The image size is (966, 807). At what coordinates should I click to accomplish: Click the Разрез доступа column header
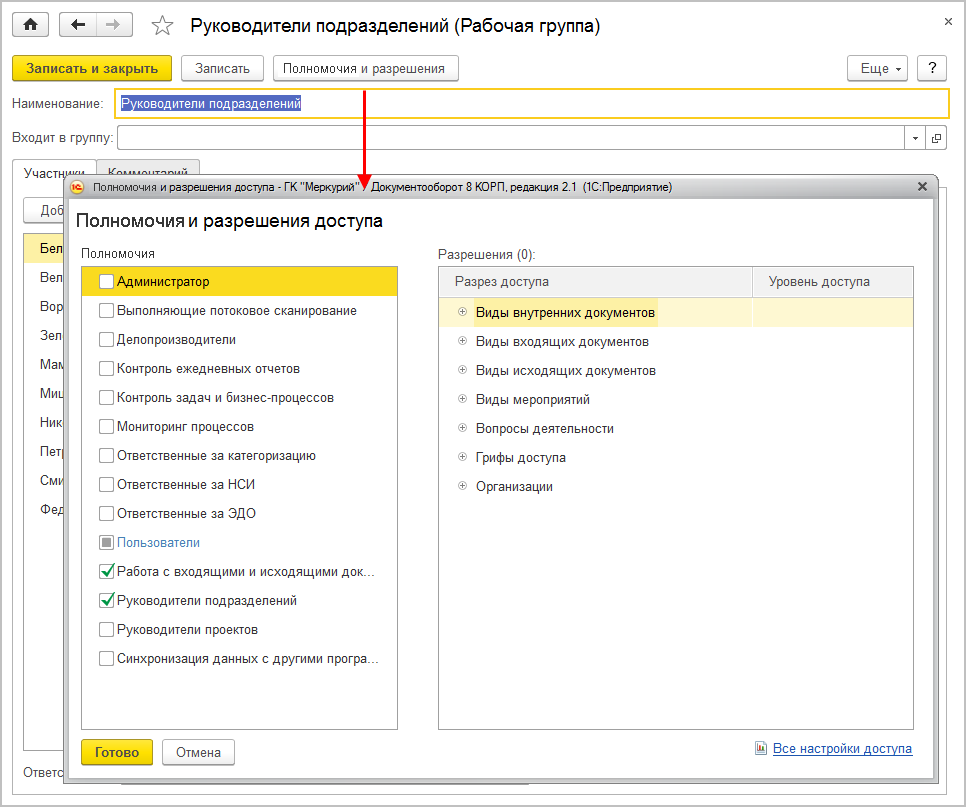pyautogui.click(x=595, y=282)
